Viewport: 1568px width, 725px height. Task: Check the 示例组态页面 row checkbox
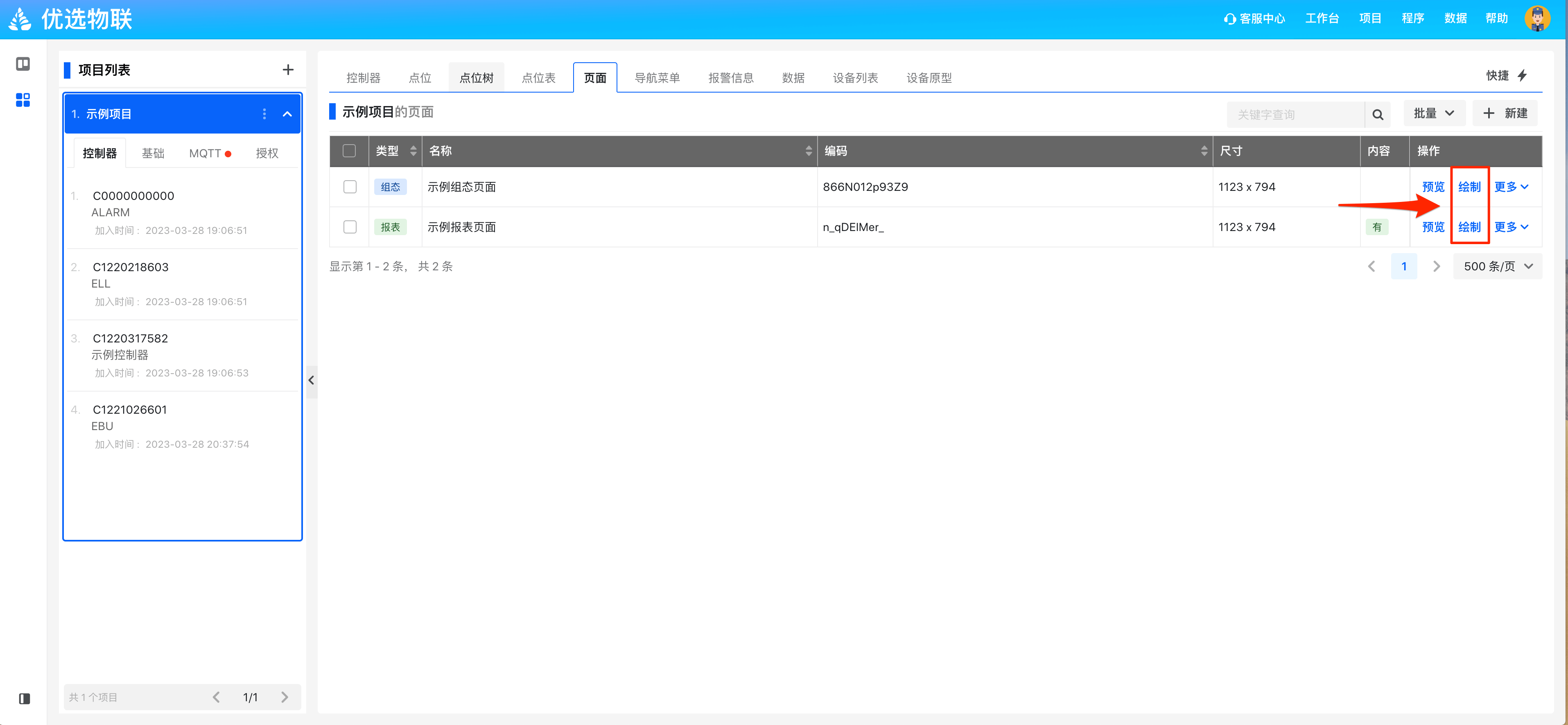tap(350, 187)
